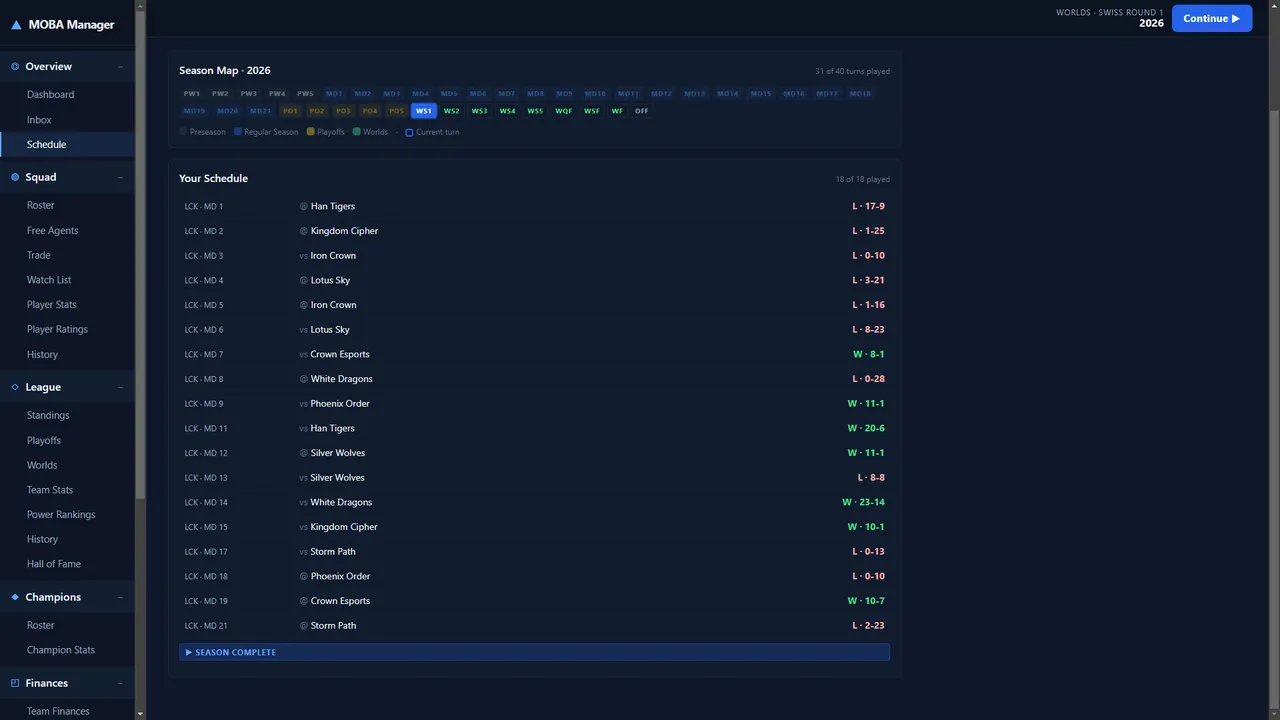Click Phoenix Order in MD 9 row
This screenshot has width=1280, height=720.
340,404
